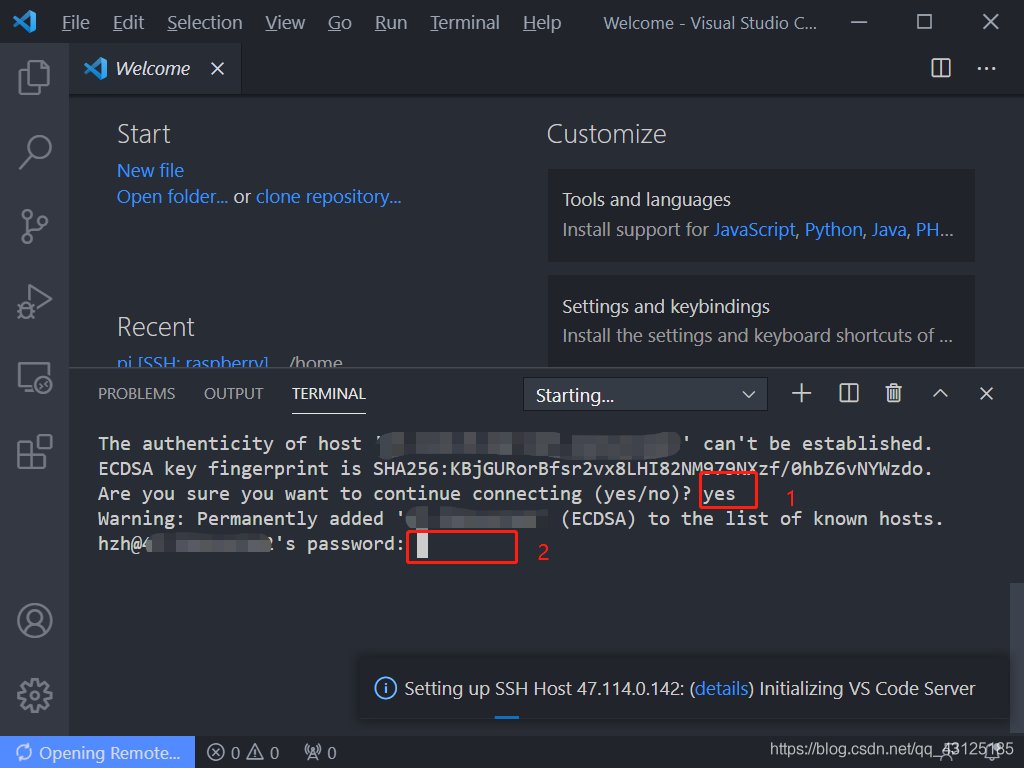Open the Accounts menu icon
Screen dimensions: 1024x768
pos(35,620)
